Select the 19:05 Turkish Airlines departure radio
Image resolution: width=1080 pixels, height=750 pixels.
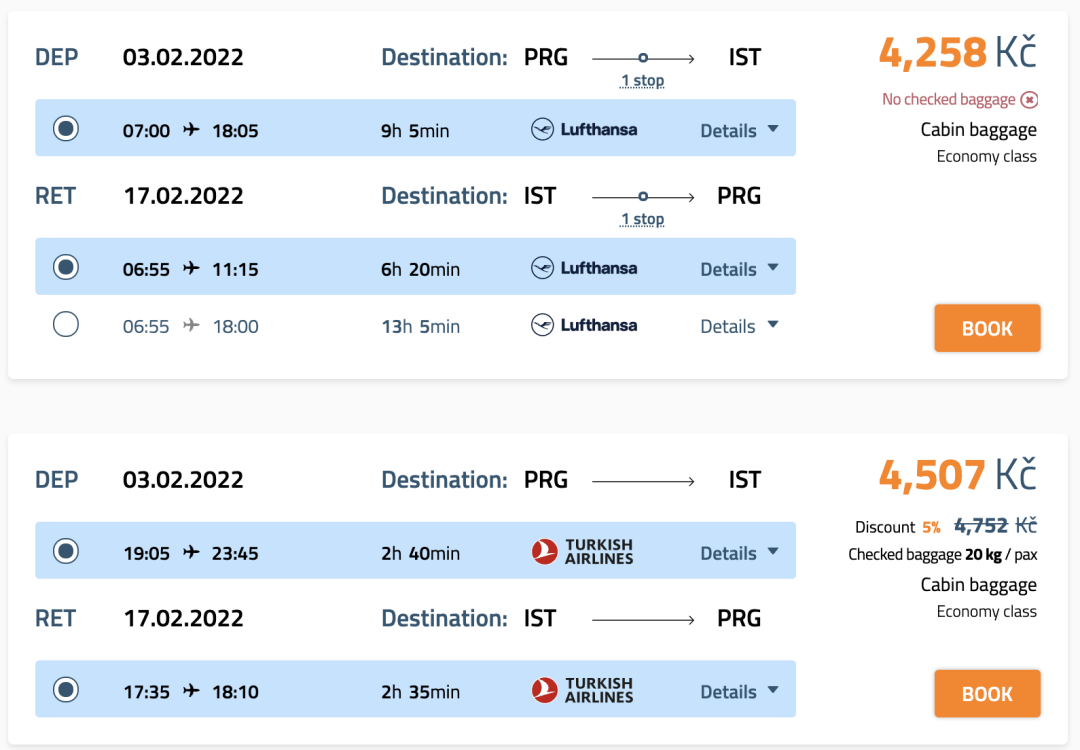tap(66, 551)
